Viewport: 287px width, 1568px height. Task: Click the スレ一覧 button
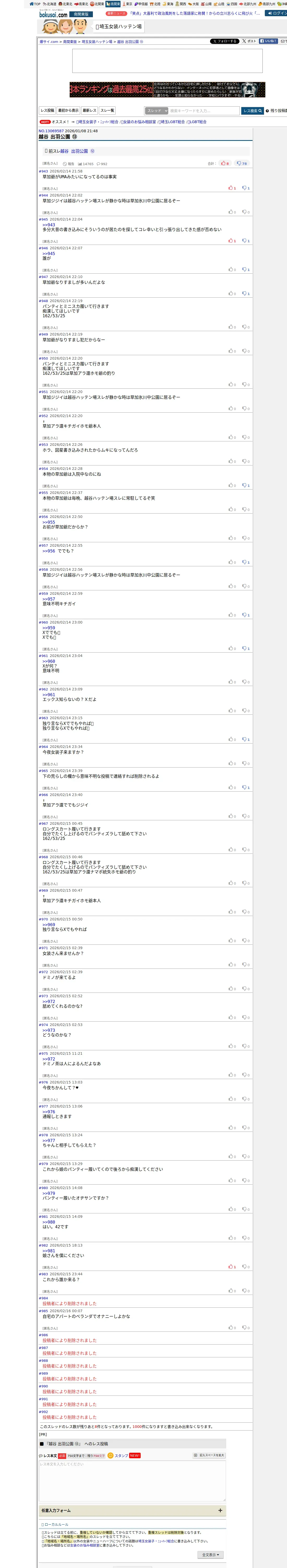(x=107, y=111)
